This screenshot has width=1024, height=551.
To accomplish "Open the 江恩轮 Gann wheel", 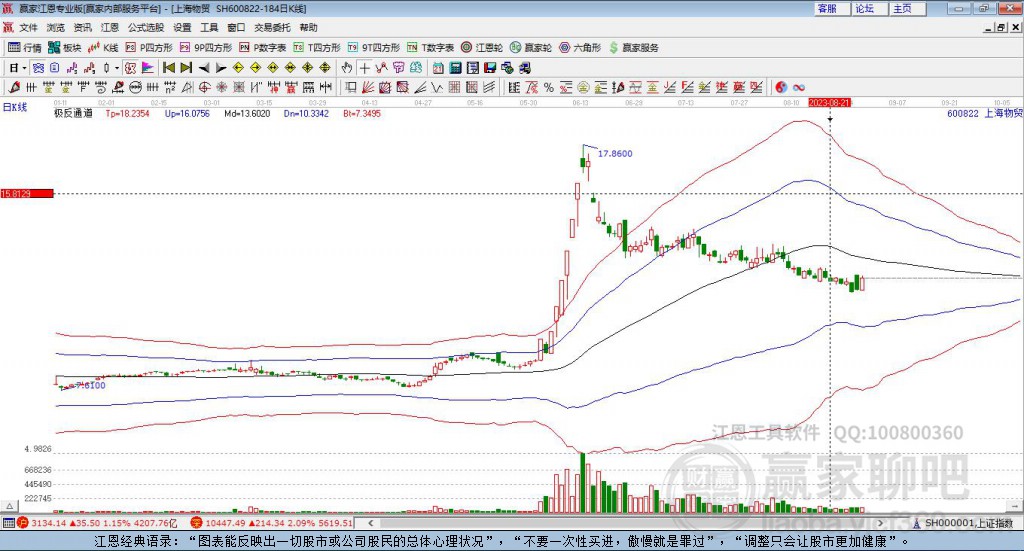I will point(482,48).
